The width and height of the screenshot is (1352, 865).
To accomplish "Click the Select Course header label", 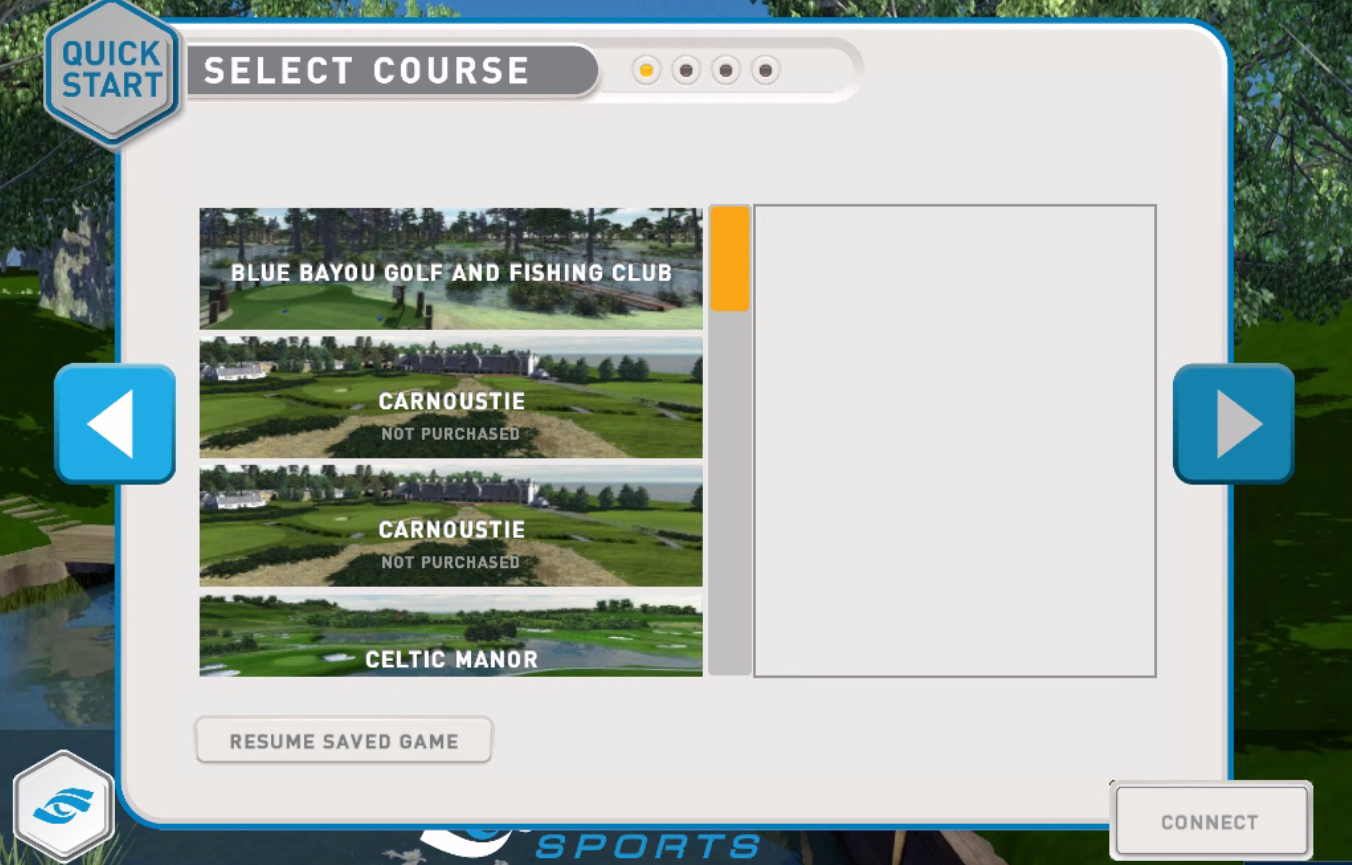I will pyautogui.click(x=367, y=71).
